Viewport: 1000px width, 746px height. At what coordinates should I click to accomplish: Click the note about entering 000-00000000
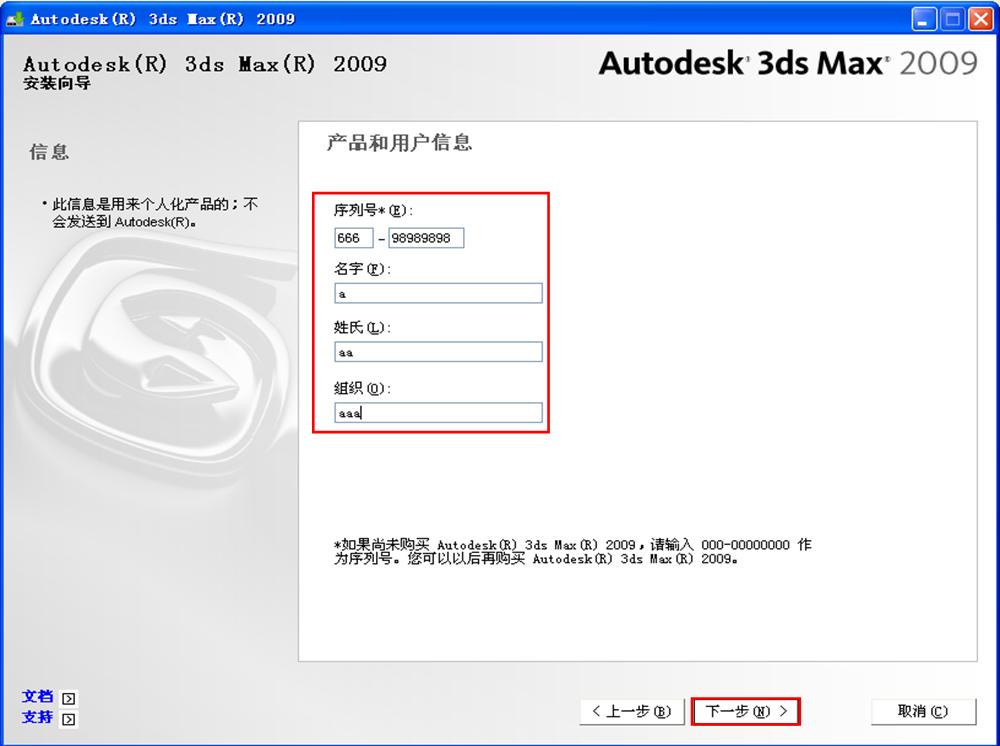click(573, 552)
